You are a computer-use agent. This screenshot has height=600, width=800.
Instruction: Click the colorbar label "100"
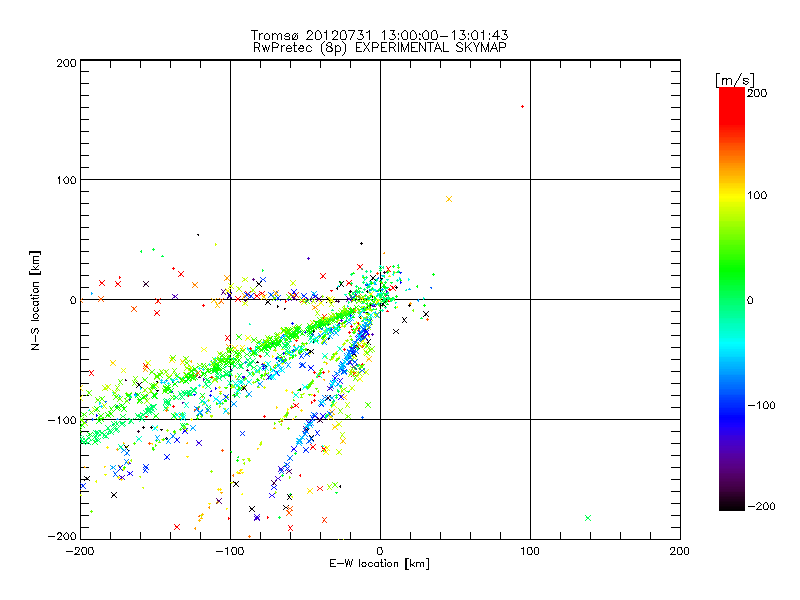pyautogui.click(x=757, y=195)
